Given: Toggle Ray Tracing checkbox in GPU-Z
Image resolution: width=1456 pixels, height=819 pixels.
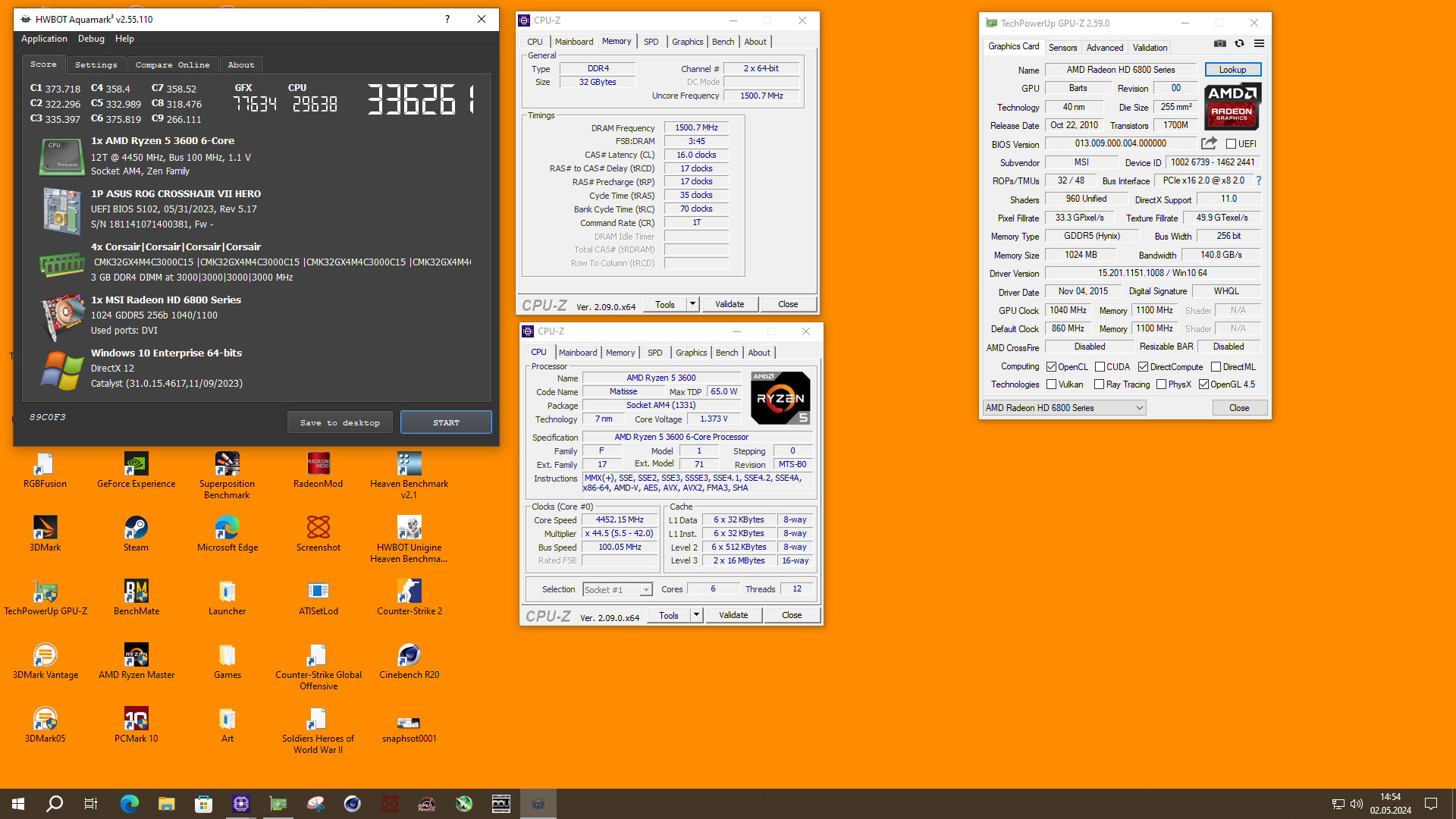Looking at the screenshot, I should click(x=1100, y=384).
